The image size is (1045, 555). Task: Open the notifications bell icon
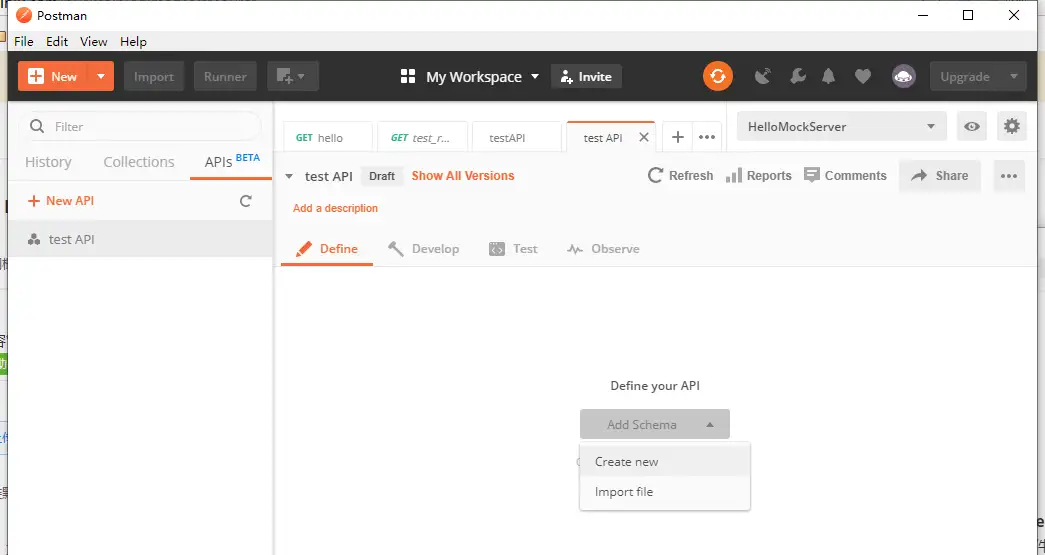click(x=829, y=76)
